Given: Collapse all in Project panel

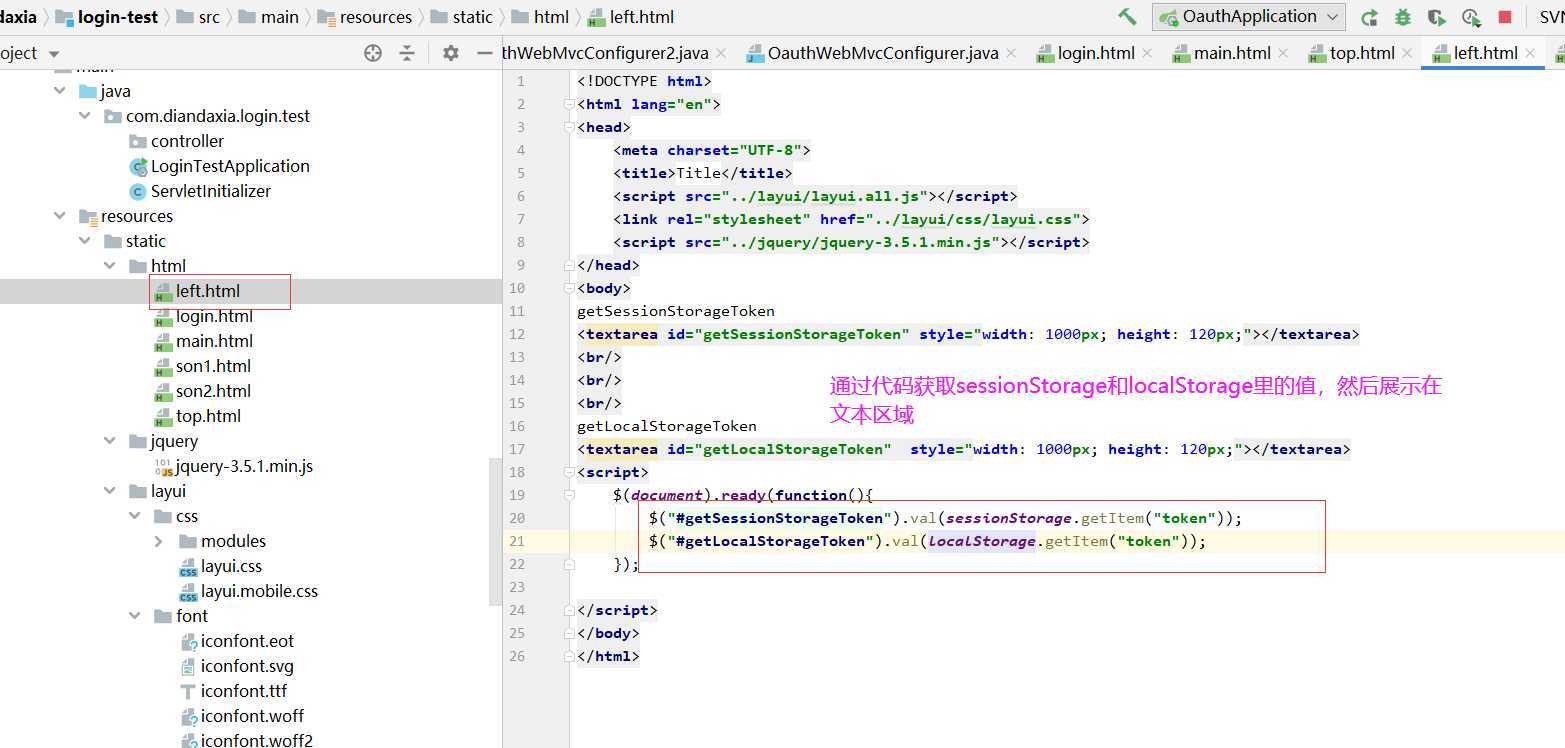Looking at the screenshot, I should click(407, 53).
